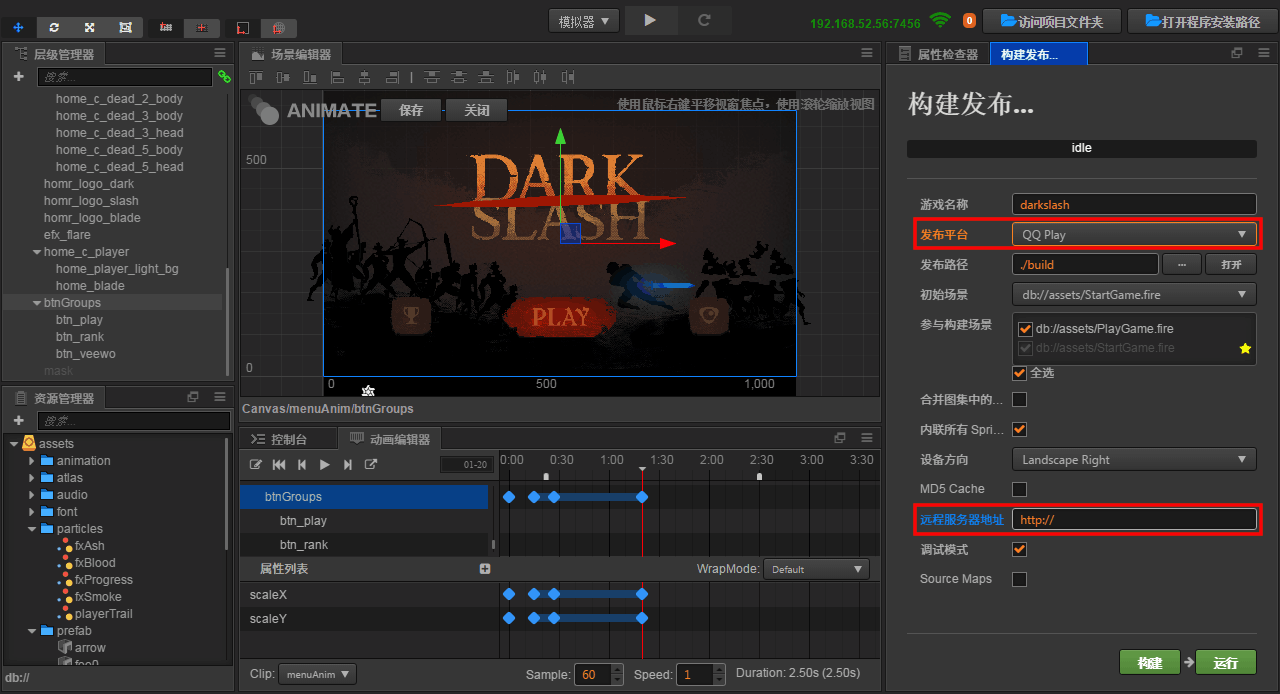Image resolution: width=1280 pixels, height=694 pixels.
Task: Click the 保存 save animation button
Action: 411,110
